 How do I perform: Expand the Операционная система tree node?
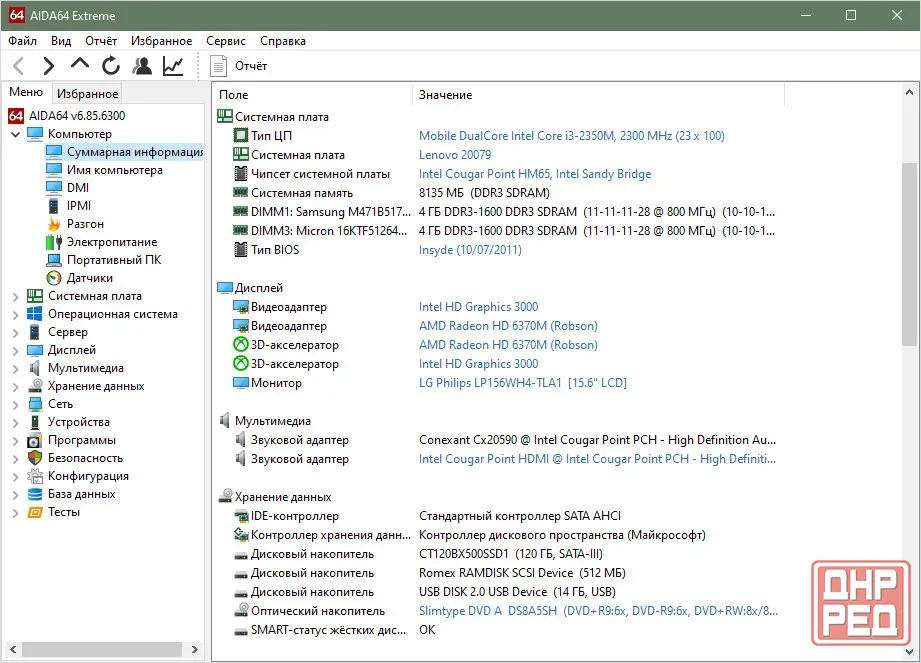[x=15, y=315]
